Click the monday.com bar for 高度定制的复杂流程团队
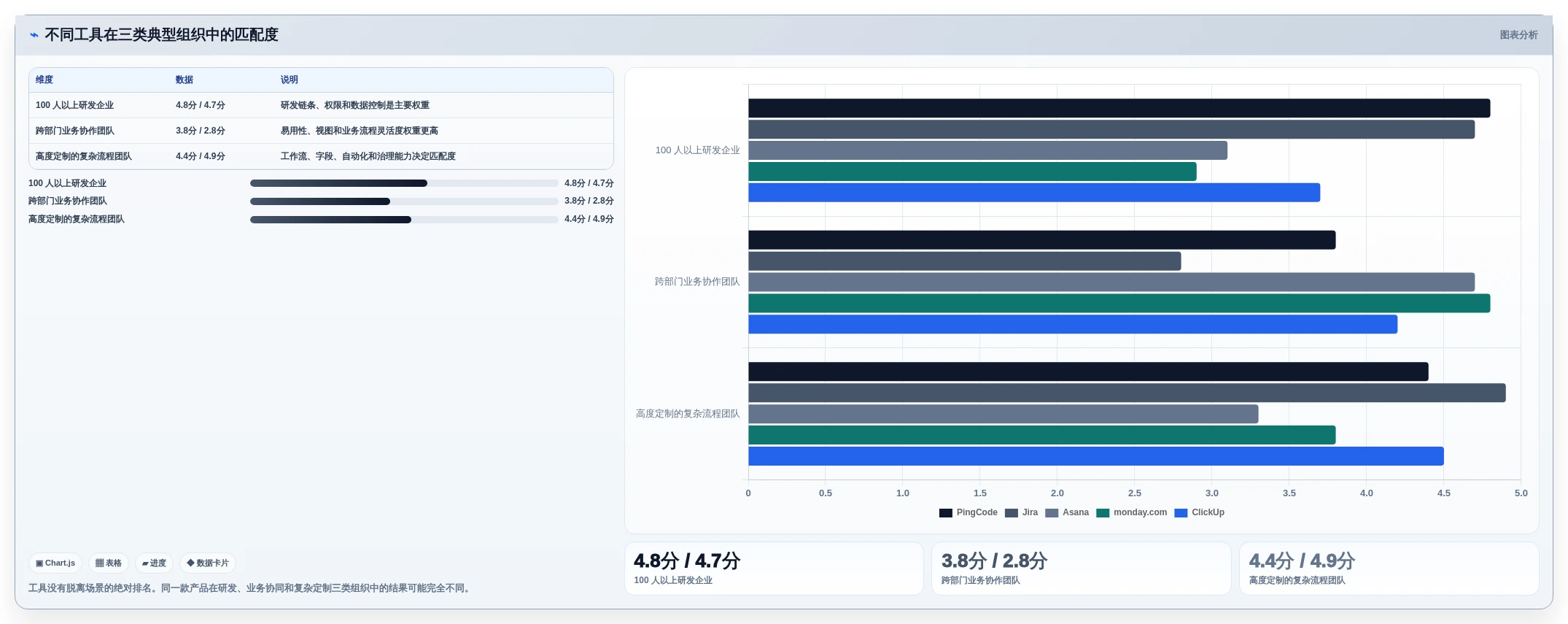This screenshot has width=1568, height=624. tap(1041, 435)
